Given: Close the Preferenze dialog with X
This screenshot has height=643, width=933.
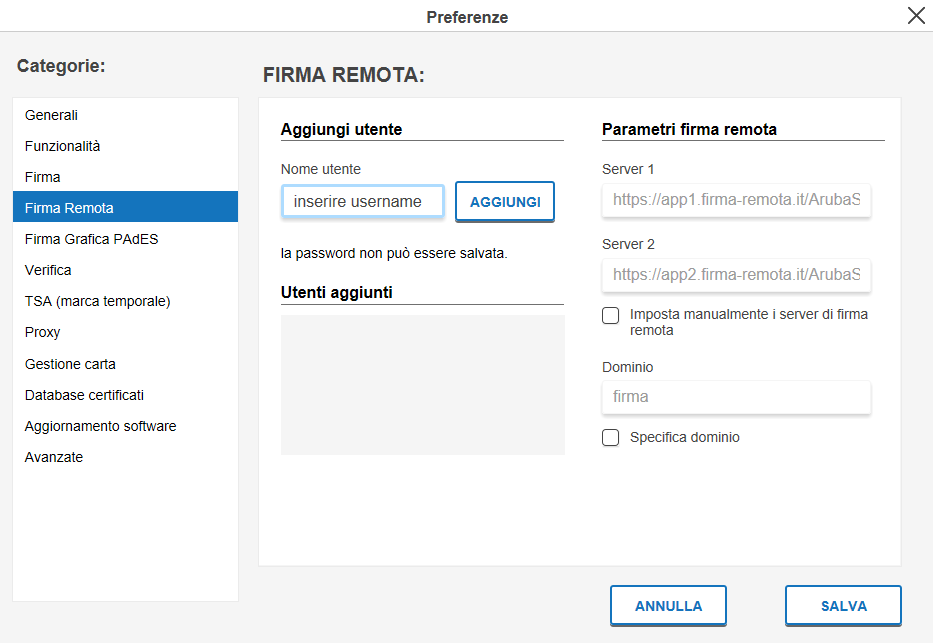Looking at the screenshot, I should pyautogui.click(x=916, y=15).
